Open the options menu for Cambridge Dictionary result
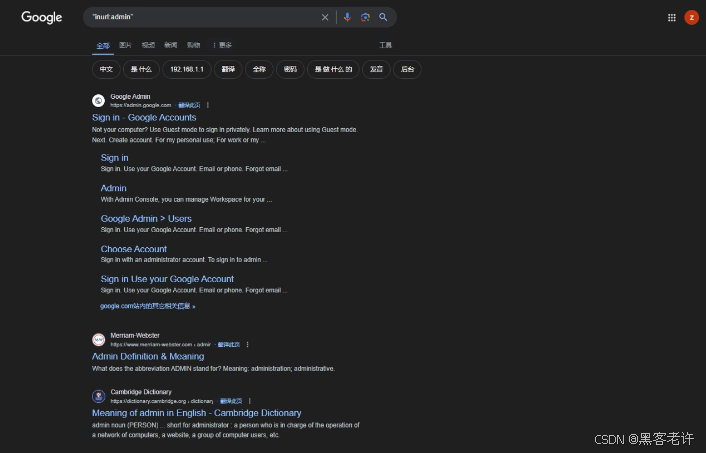Viewport: 706px width, 453px height. click(249, 401)
